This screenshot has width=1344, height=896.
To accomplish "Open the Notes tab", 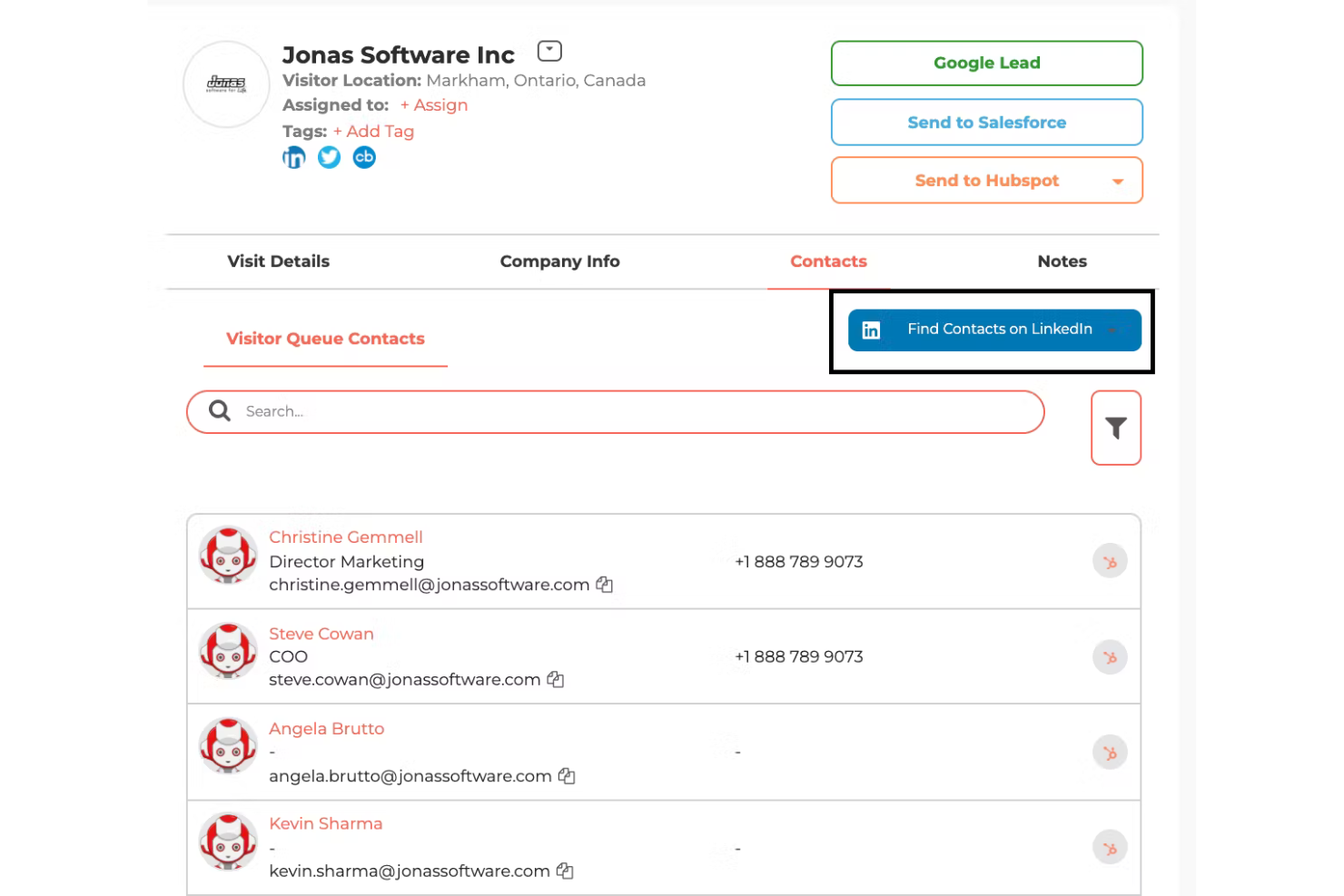I will [1062, 261].
